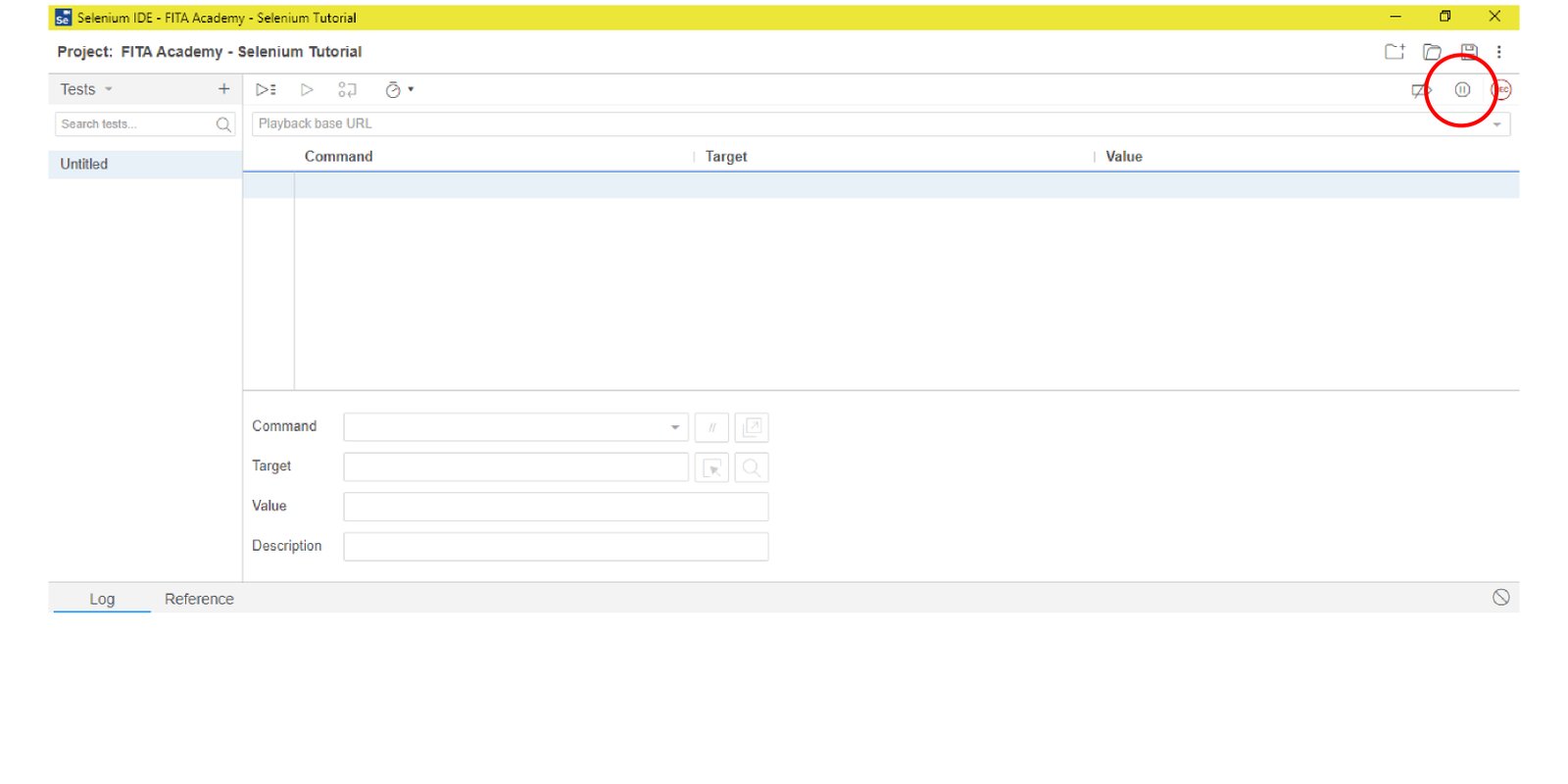Find target in page button

pos(752,467)
